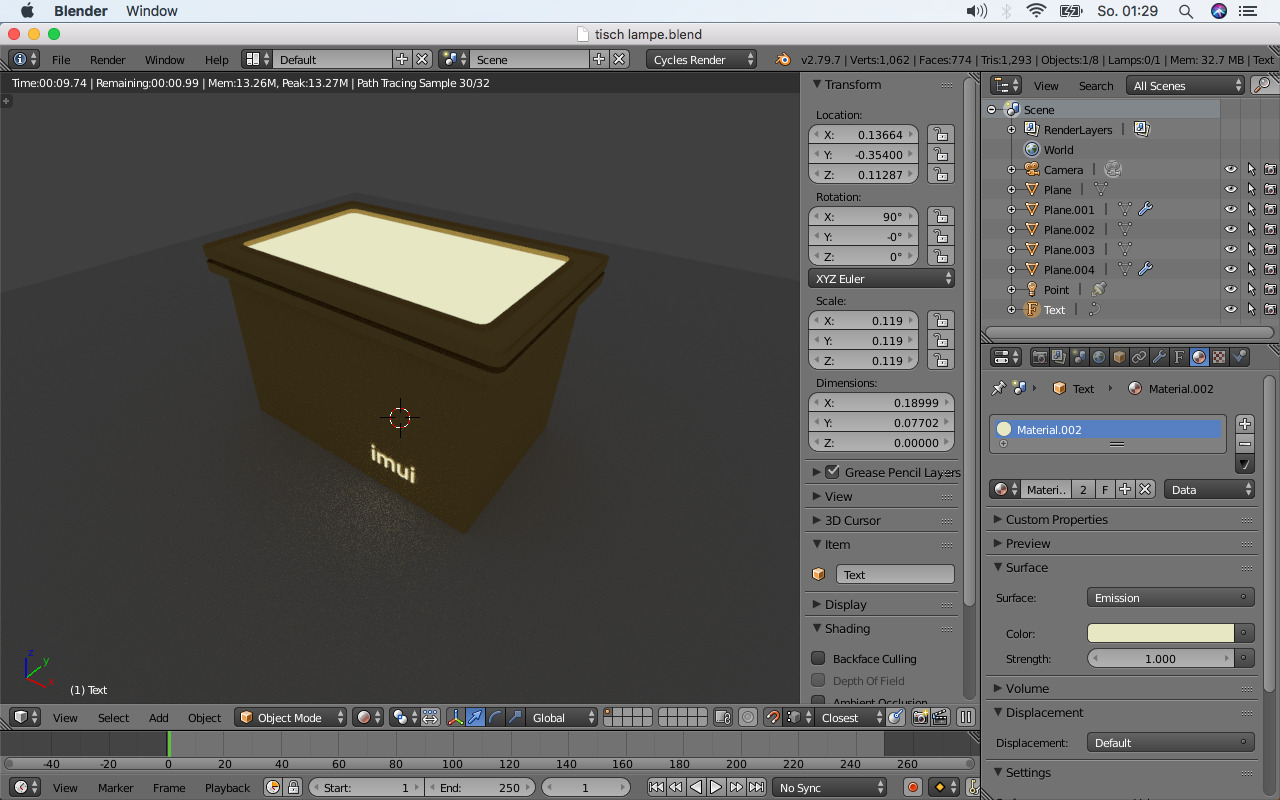Click the wrench modifier icon on Plane.001
This screenshot has width=1280, height=800.
(x=1146, y=210)
